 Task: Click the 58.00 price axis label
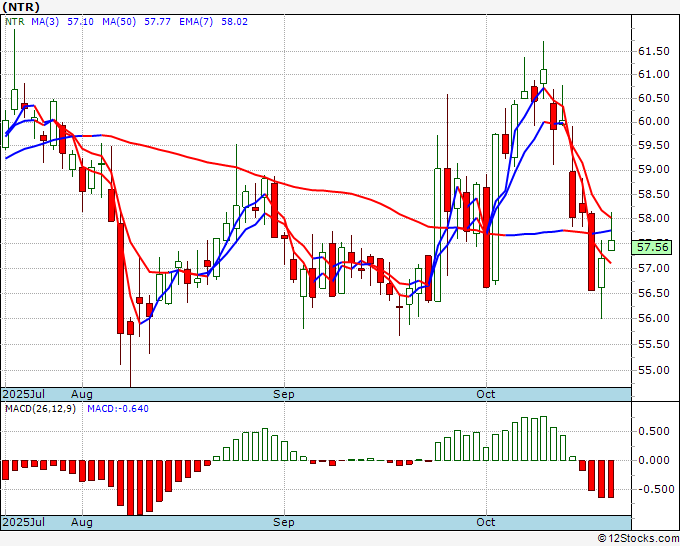654,219
